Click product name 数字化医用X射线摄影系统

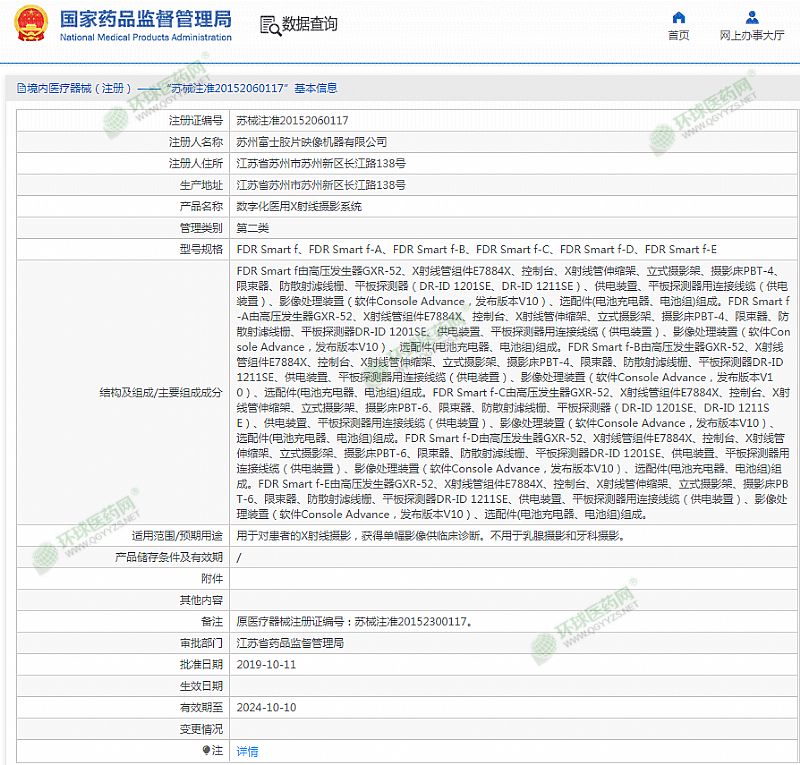click(x=299, y=207)
